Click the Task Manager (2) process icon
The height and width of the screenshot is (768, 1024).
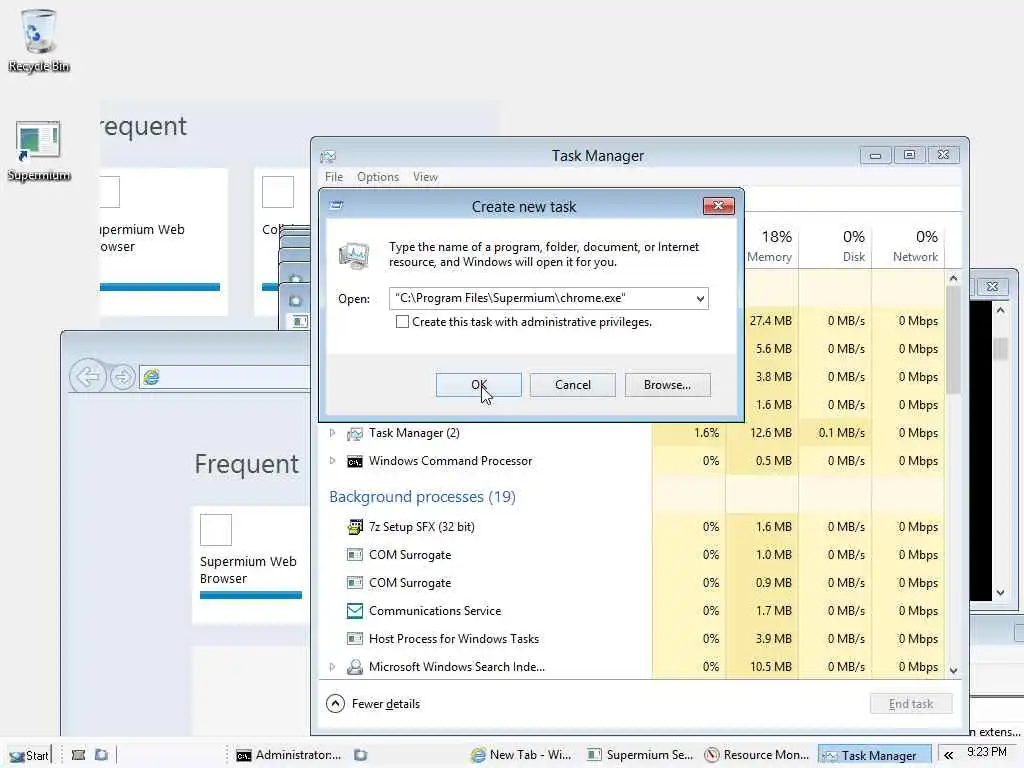pyautogui.click(x=355, y=433)
